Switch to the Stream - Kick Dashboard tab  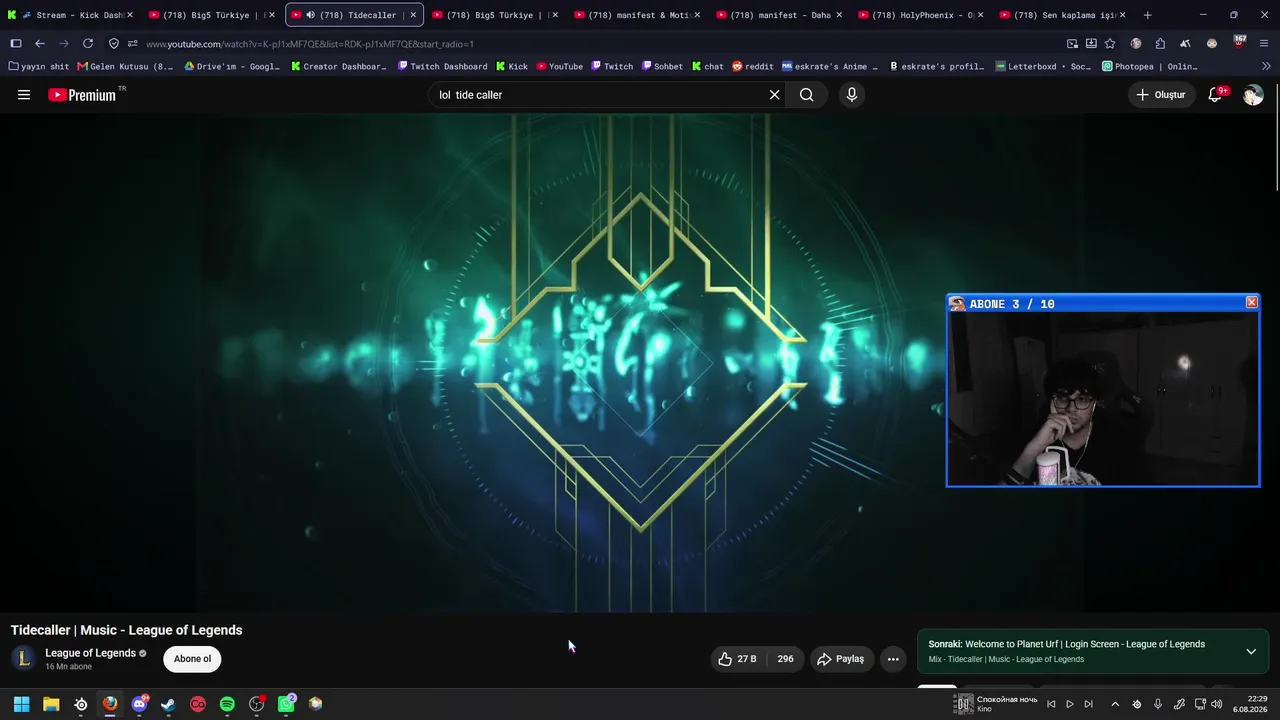coord(70,15)
